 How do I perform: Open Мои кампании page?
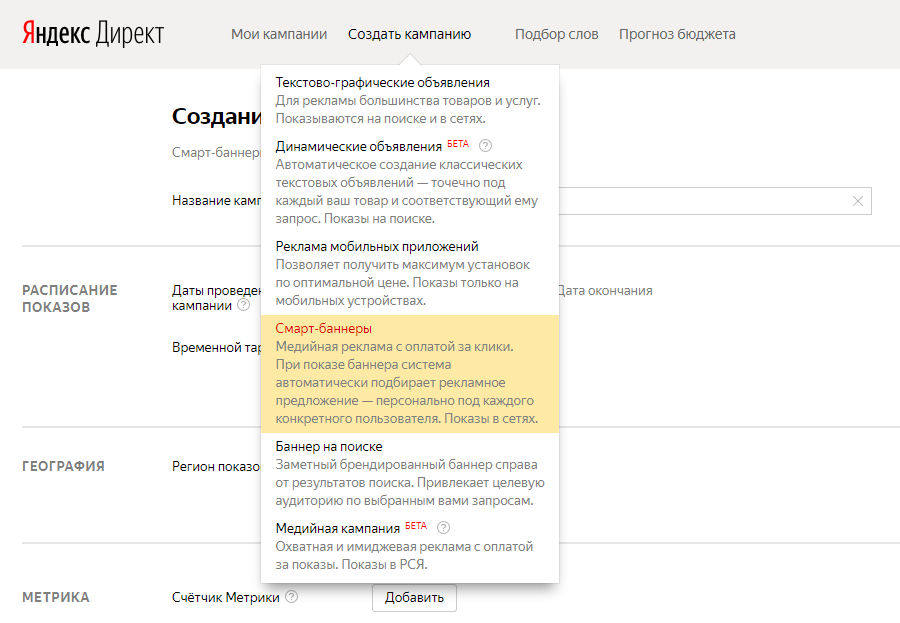pos(279,34)
